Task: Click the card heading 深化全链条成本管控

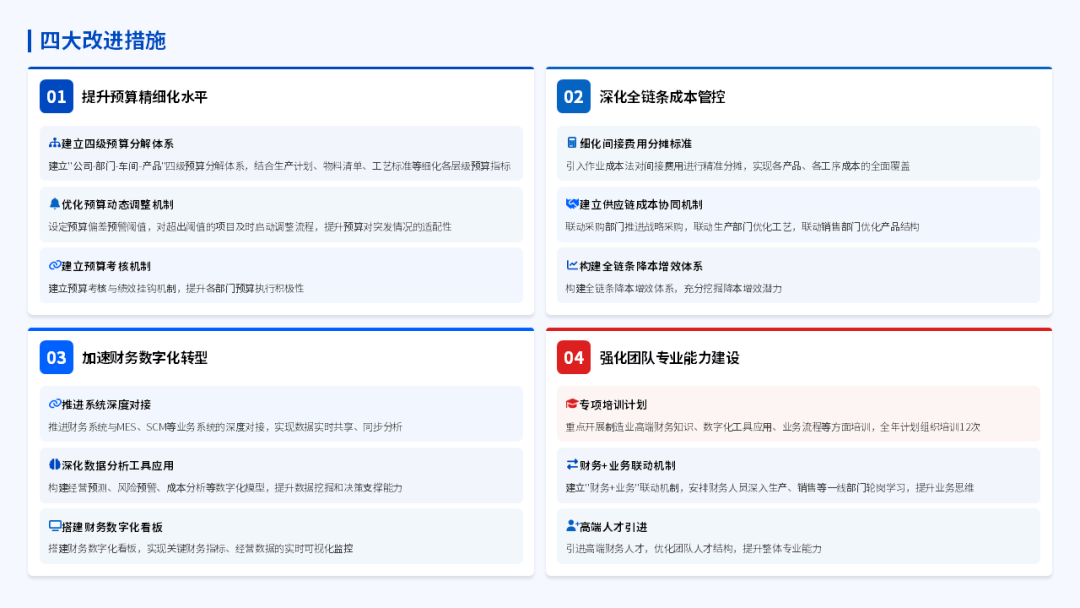Action: click(662, 97)
